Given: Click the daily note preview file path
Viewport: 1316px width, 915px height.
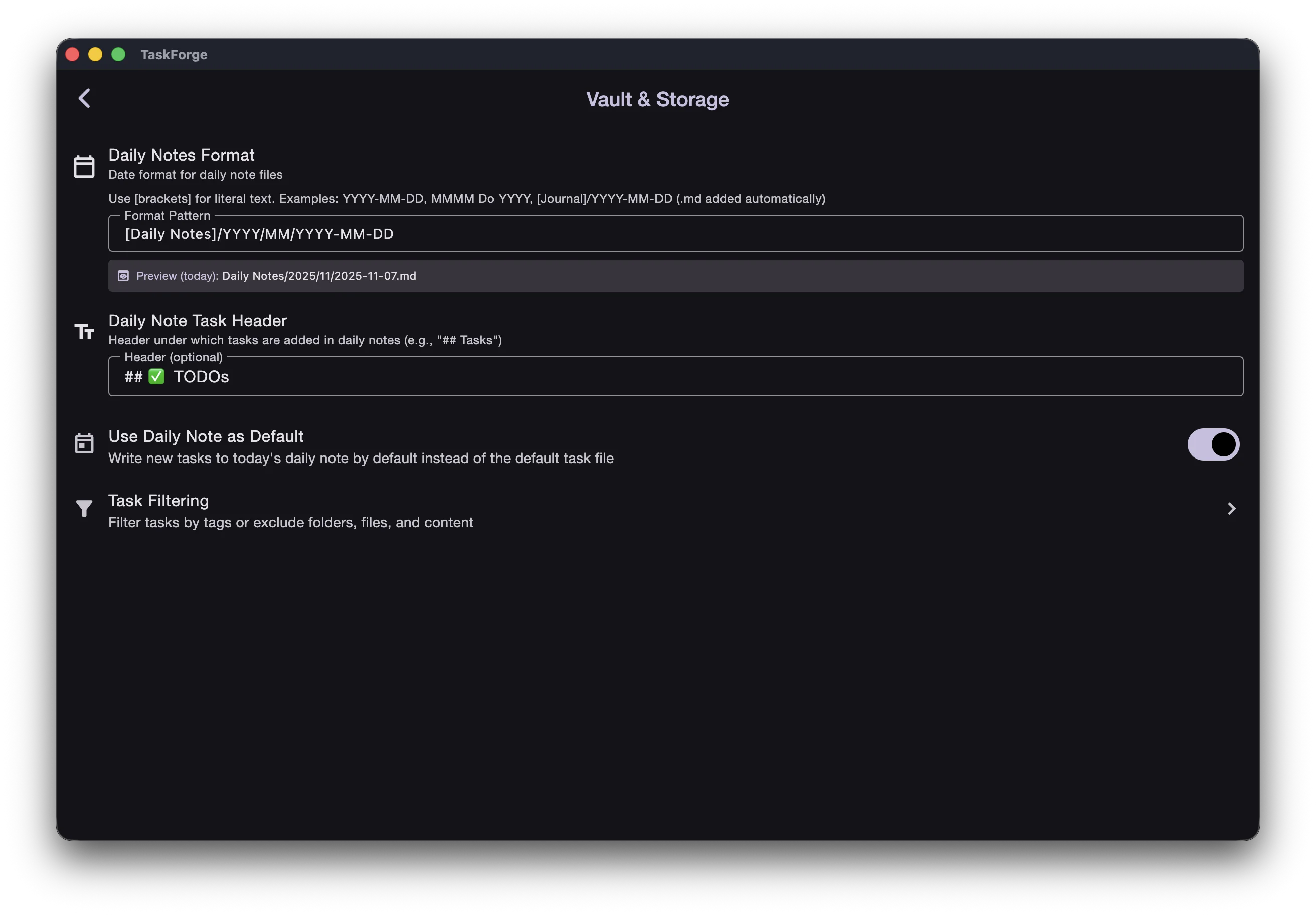Looking at the screenshot, I should pos(318,276).
